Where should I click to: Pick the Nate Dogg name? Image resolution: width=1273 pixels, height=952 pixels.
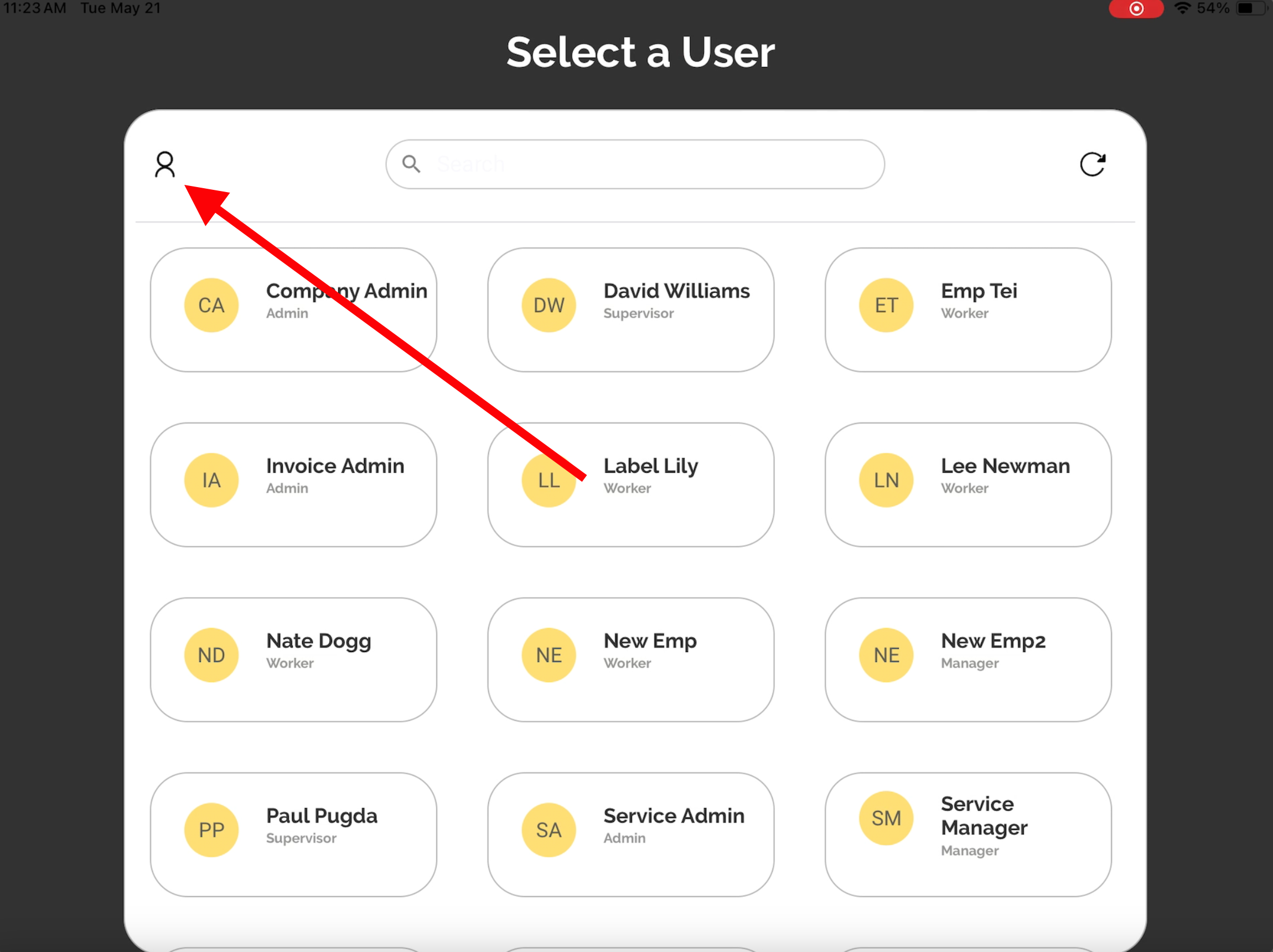[x=318, y=641]
